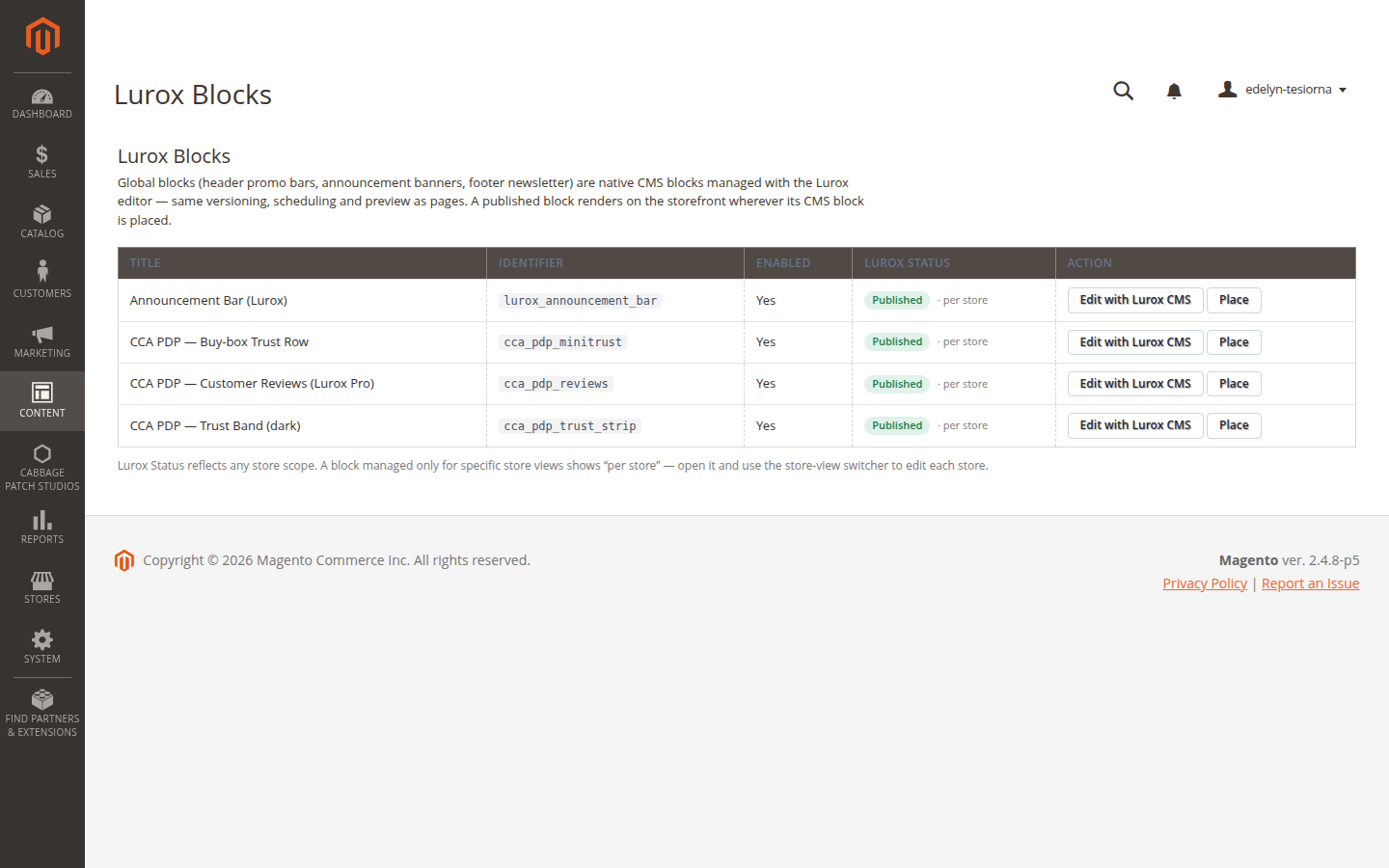Edit Trust Band (dark) with Lurox CMS
1389x868 pixels.
(x=1135, y=425)
